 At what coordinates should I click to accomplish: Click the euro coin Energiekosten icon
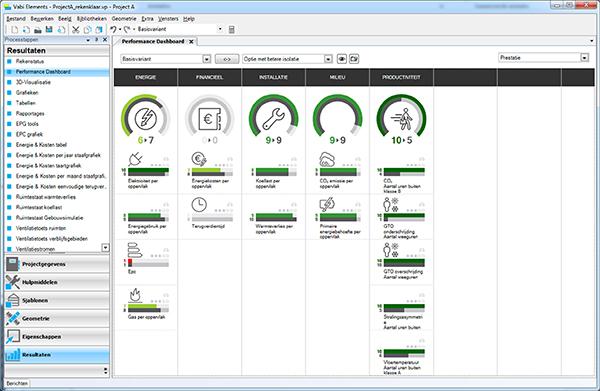point(199,159)
